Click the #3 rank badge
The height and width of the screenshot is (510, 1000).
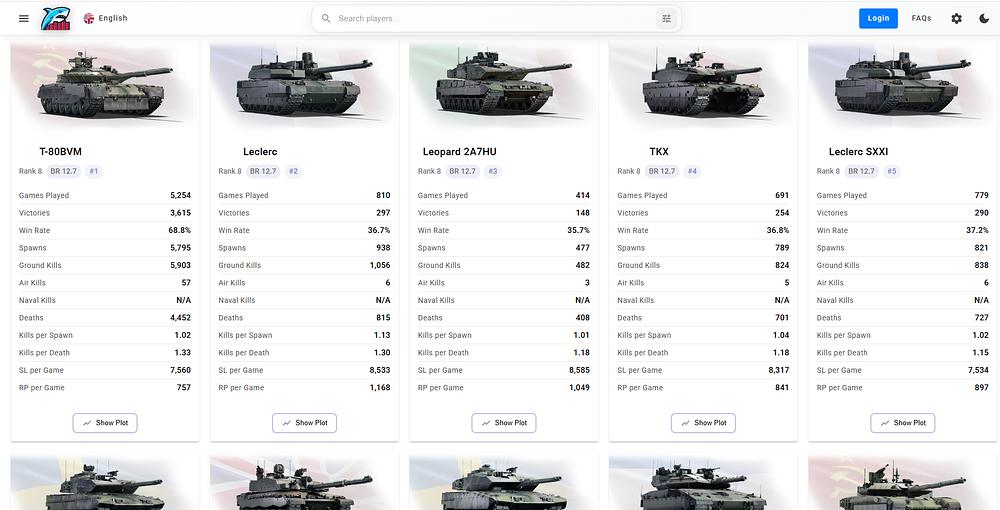493,171
